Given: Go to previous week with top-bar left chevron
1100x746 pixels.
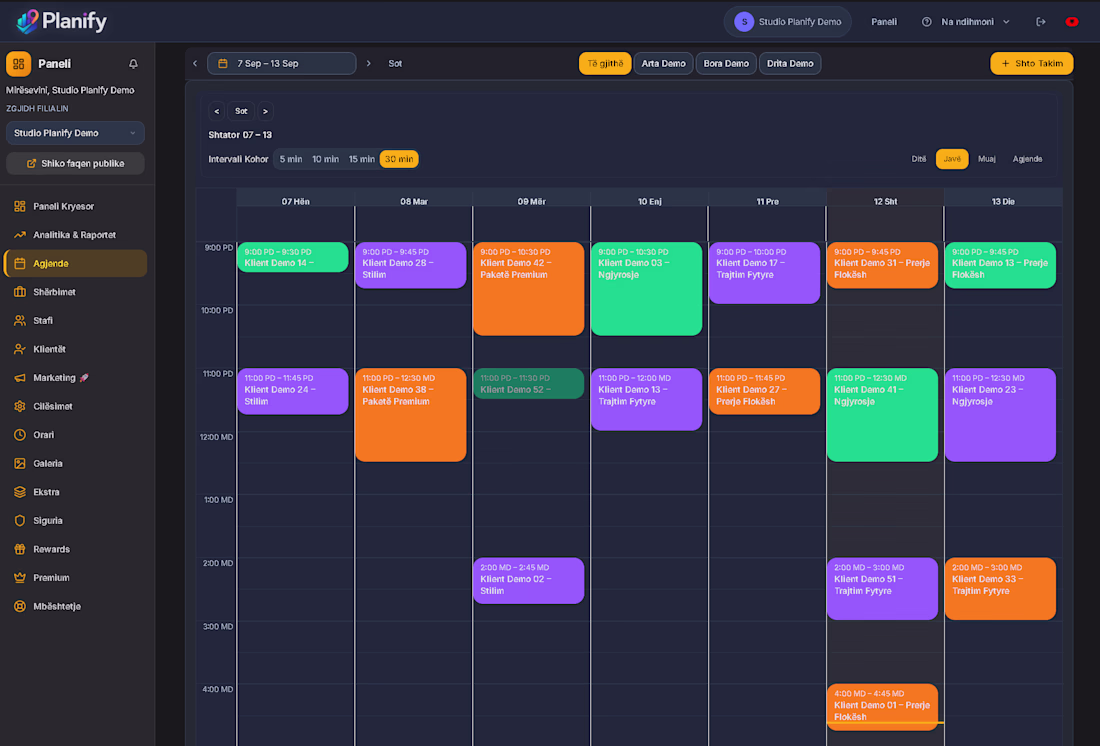Looking at the screenshot, I should 195,63.
